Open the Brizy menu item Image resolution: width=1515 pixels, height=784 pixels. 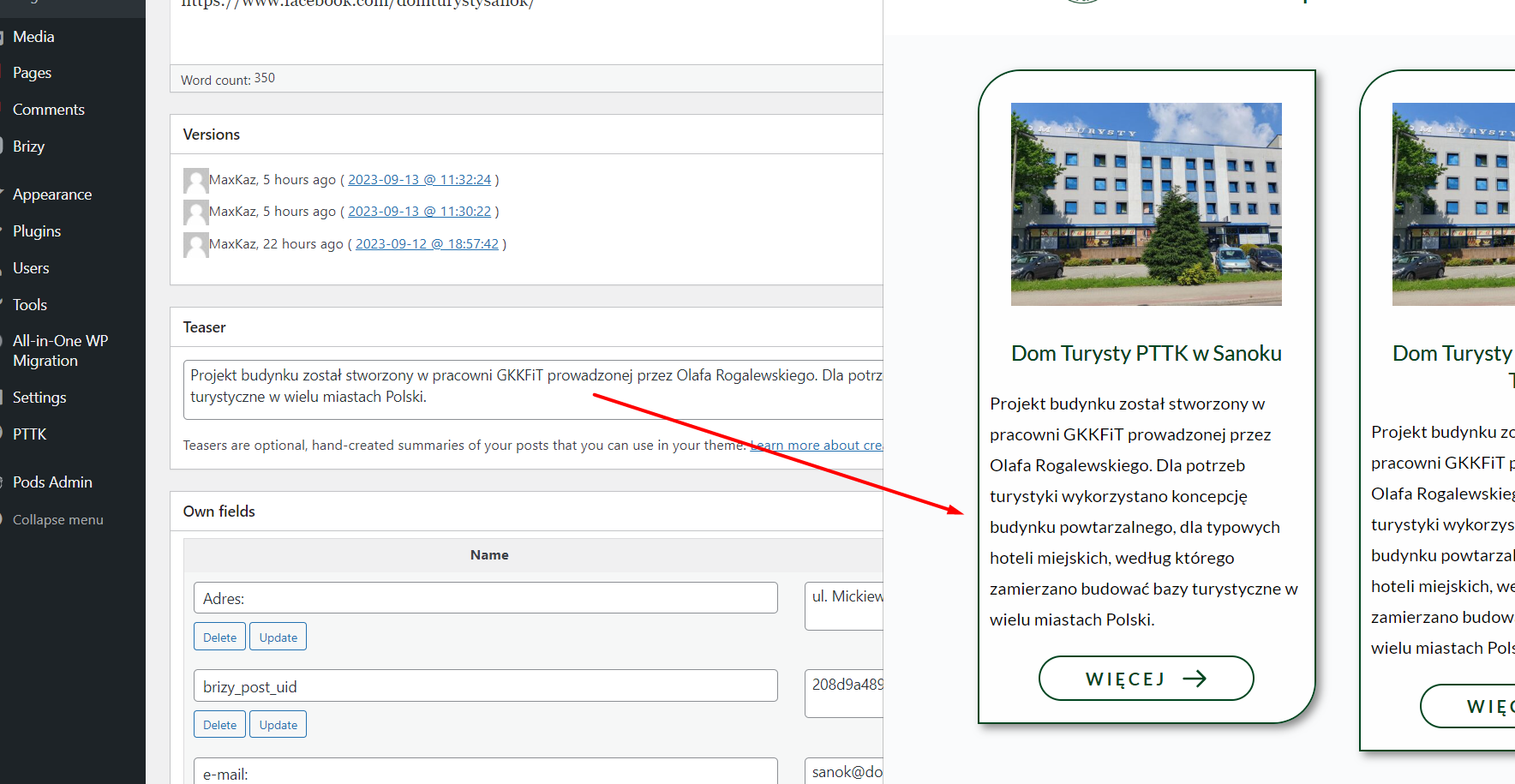[28, 147]
